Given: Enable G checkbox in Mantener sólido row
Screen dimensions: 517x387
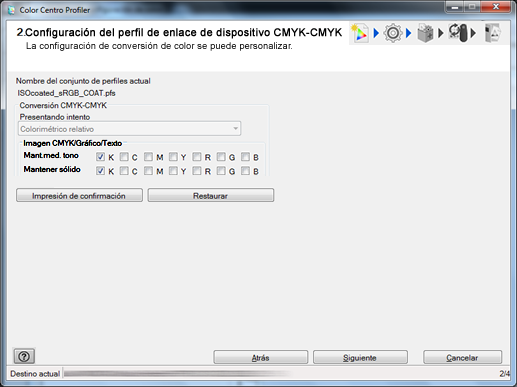Looking at the screenshot, I should [221, 171].
